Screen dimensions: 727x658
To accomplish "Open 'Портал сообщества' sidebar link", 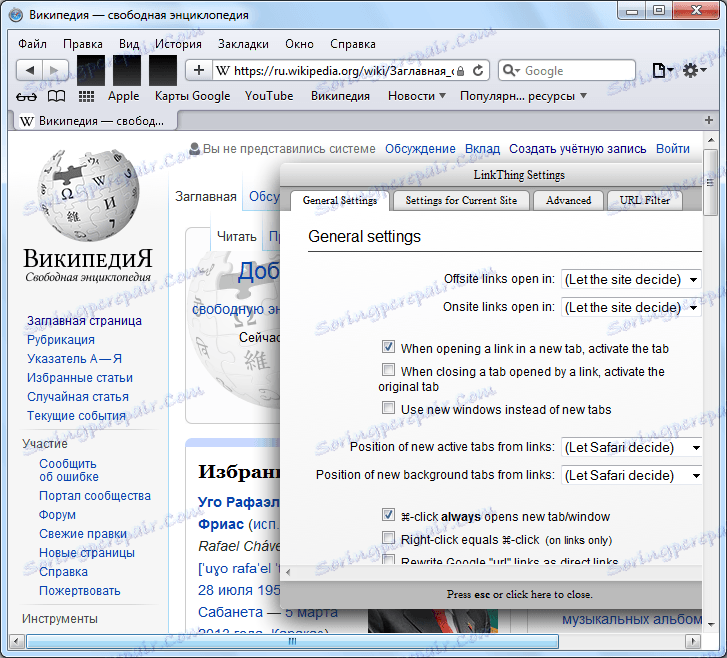I will [x=95, y=496].
